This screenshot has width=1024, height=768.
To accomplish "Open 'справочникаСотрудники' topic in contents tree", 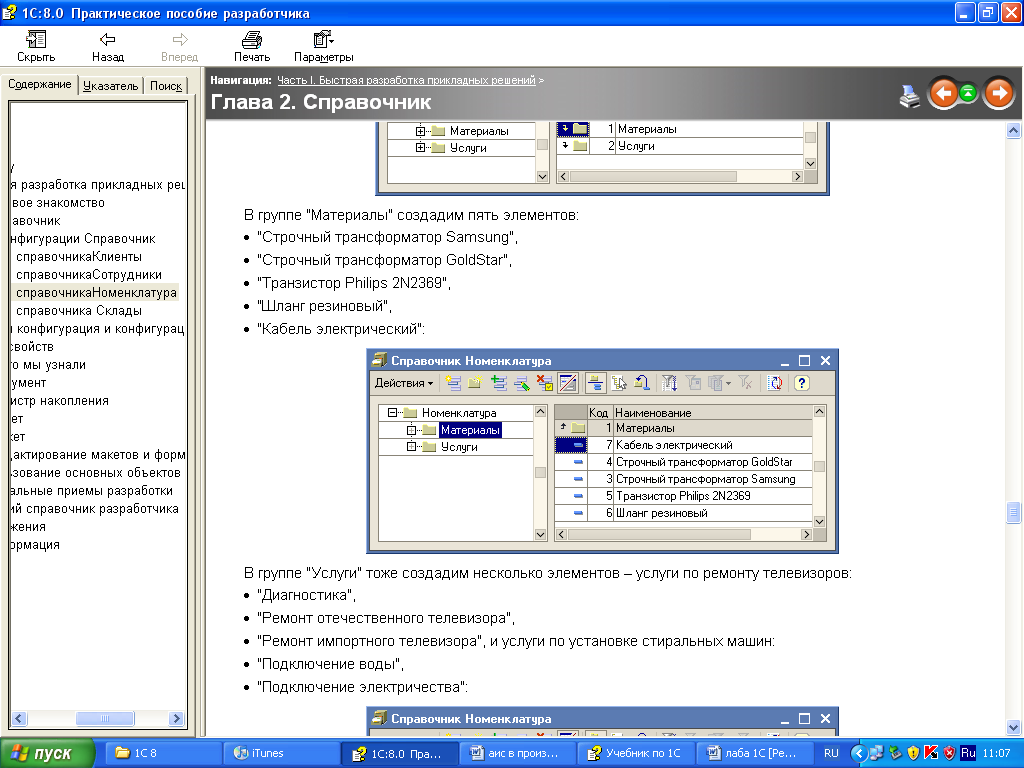I will tap(89, 275).
